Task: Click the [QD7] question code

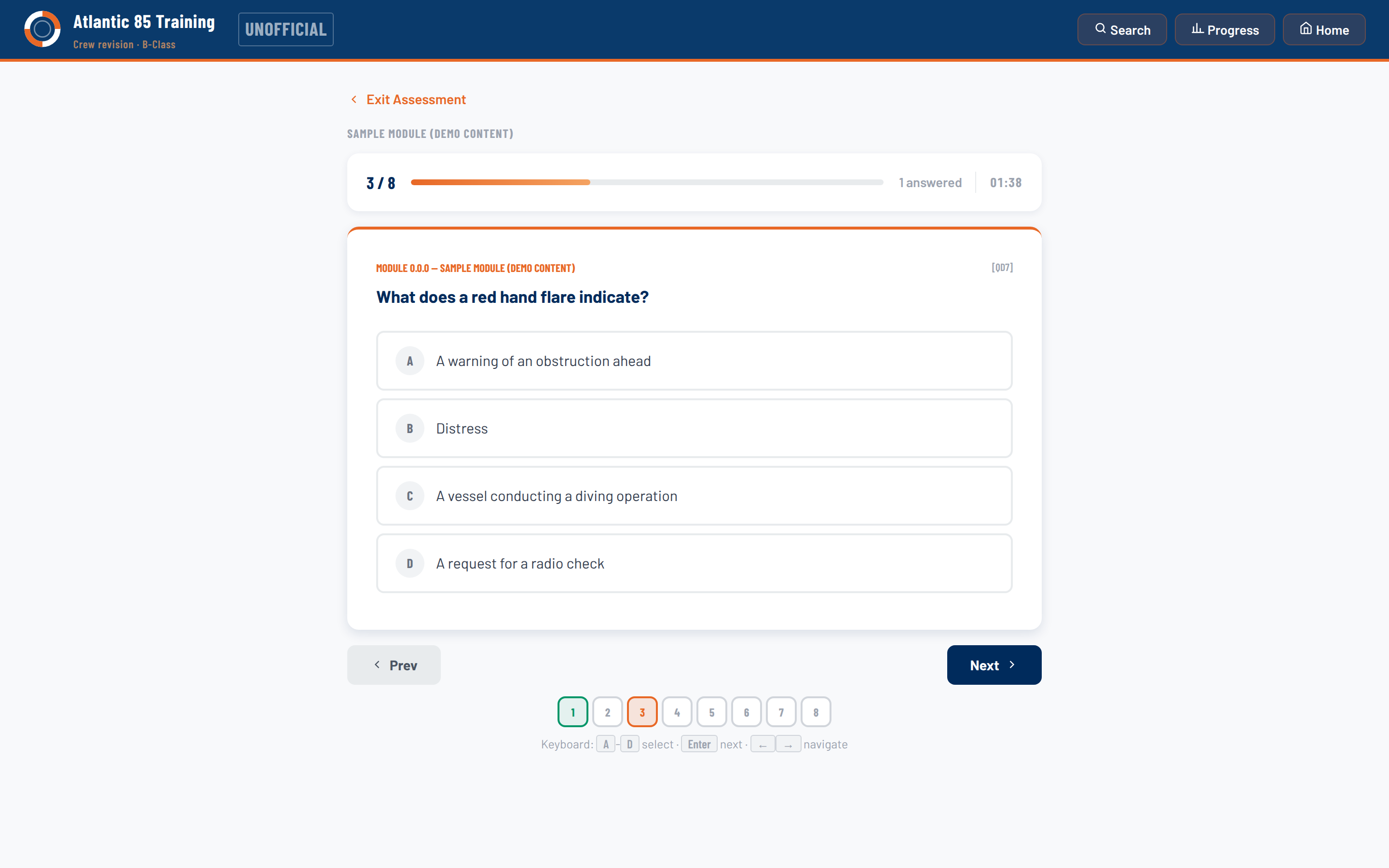Action: [x=1002, y=268]
